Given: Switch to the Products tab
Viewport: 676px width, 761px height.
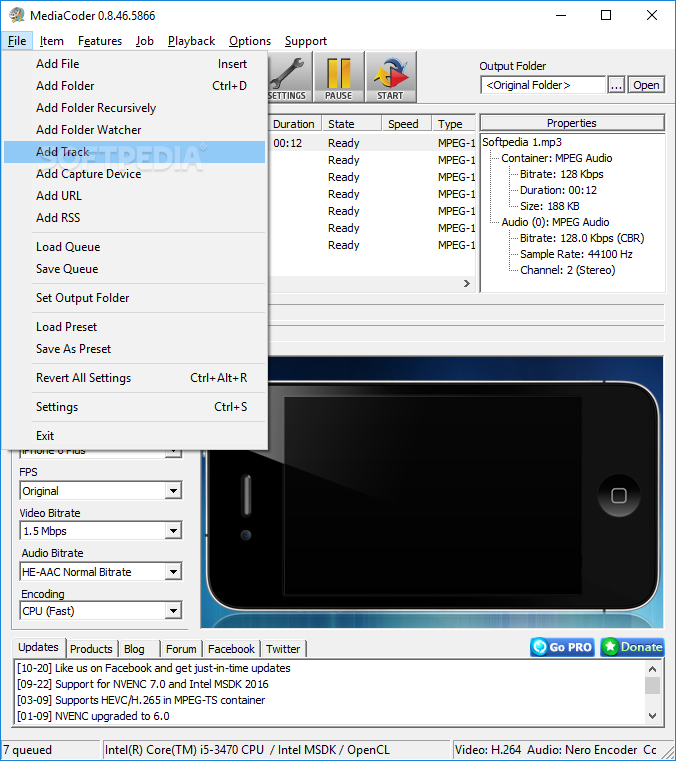Looking at the screenshot, I should click(x=91, y=649).
